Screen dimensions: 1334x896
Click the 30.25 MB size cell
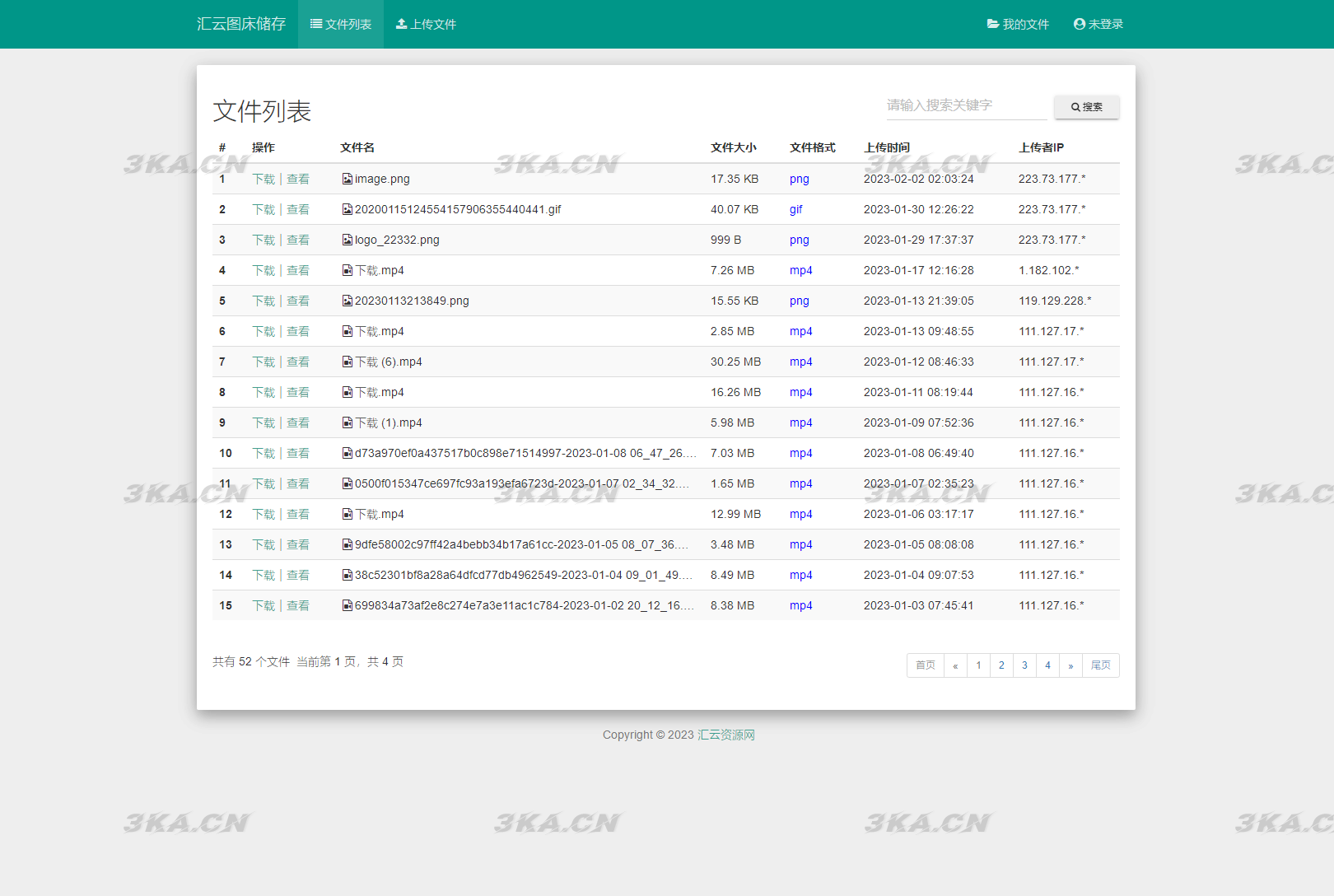pyautogui.click(x=735, y=362)
